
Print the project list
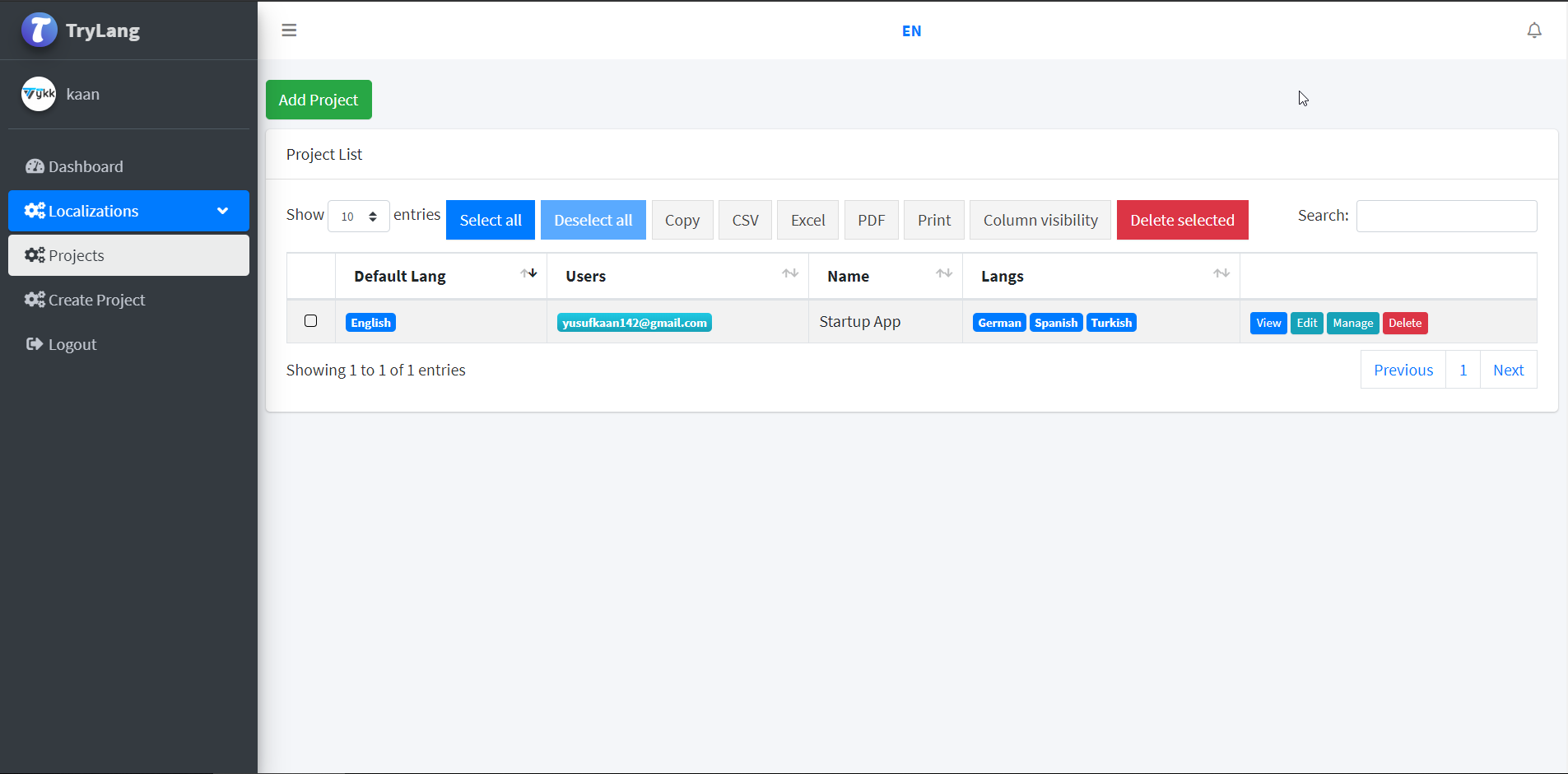coord(934,220)
